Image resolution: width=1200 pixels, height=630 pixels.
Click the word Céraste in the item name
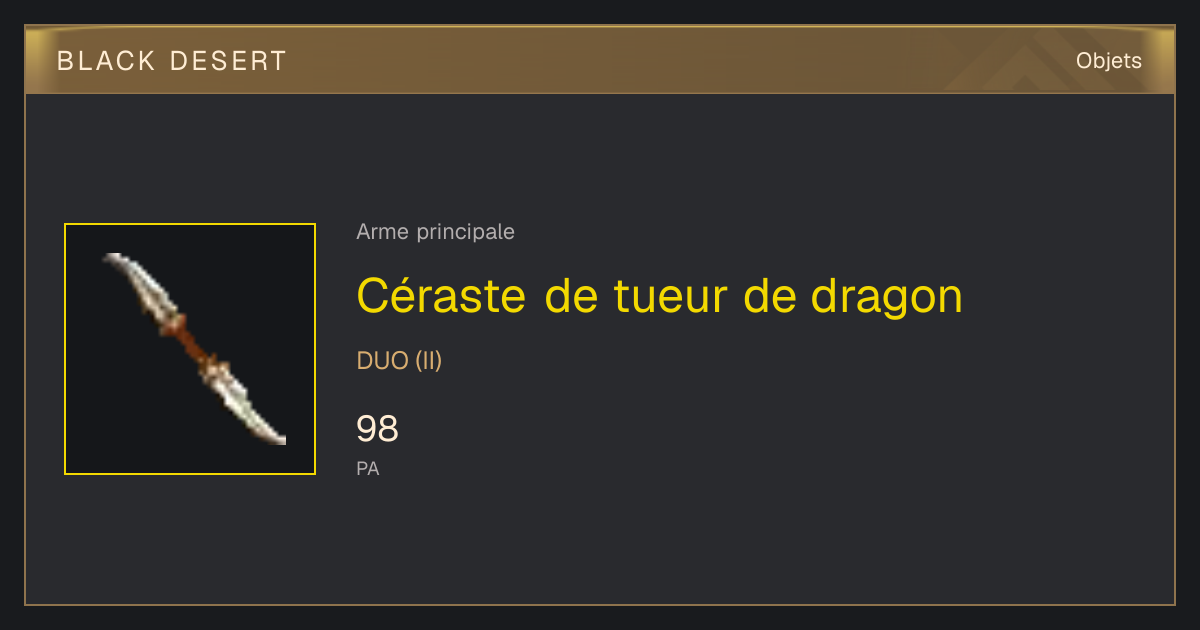point(441,295)
